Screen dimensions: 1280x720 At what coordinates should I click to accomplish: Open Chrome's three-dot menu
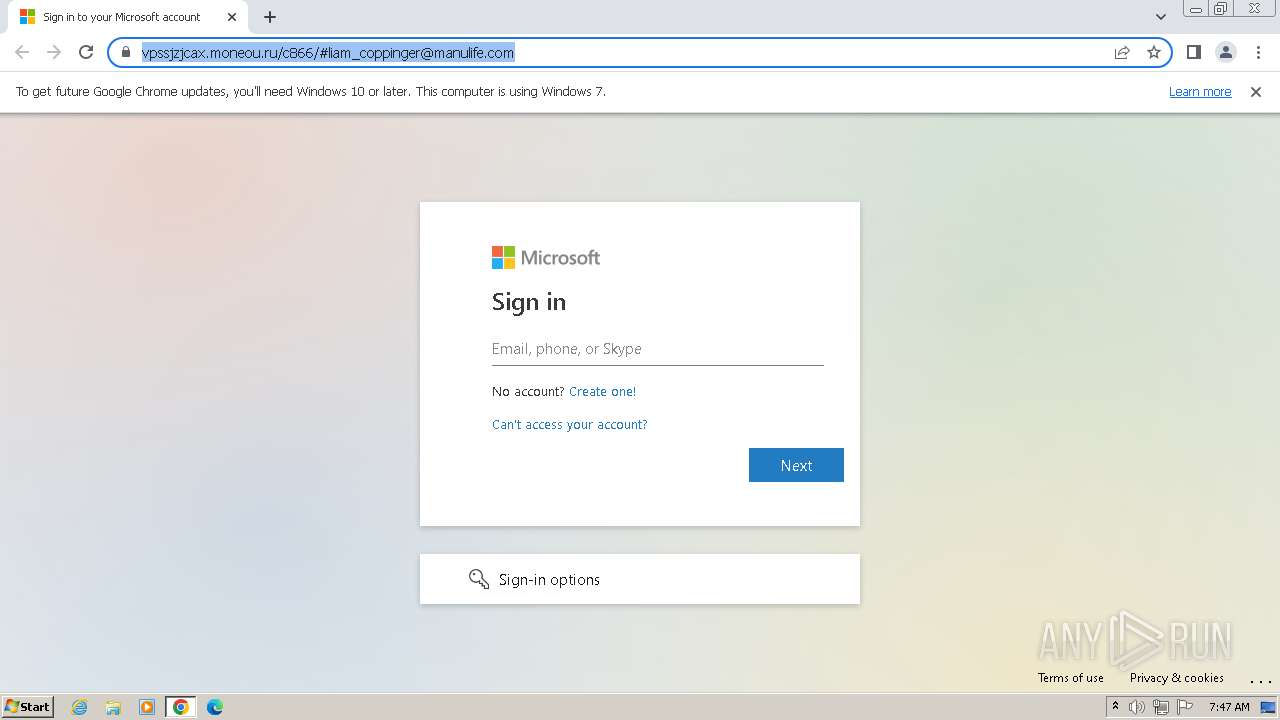(1257, 52)
